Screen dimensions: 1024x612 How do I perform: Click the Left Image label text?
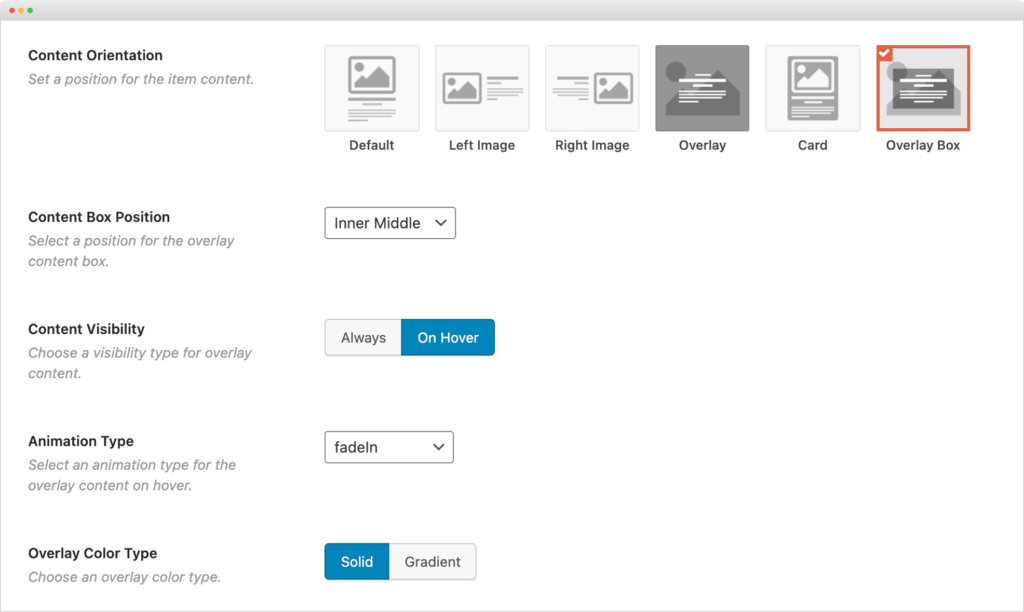click(x=482, y=146)
